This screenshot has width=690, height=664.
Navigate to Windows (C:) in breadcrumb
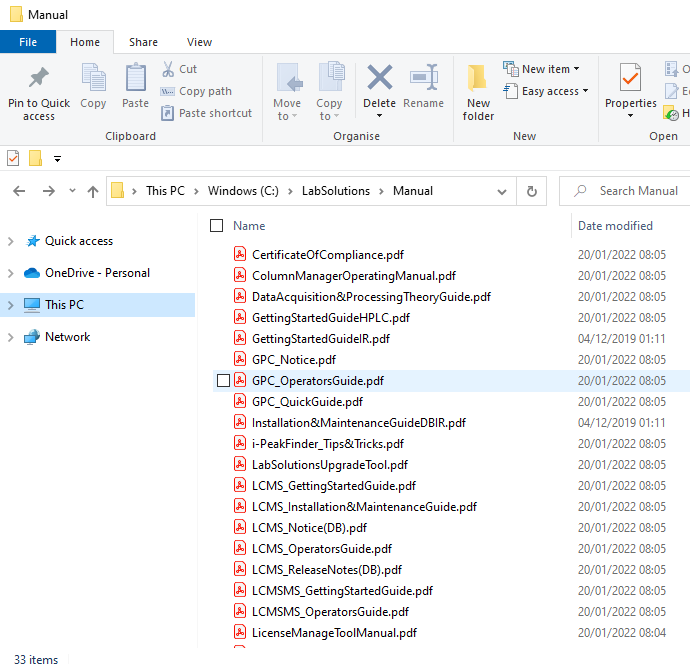point(243,191)
